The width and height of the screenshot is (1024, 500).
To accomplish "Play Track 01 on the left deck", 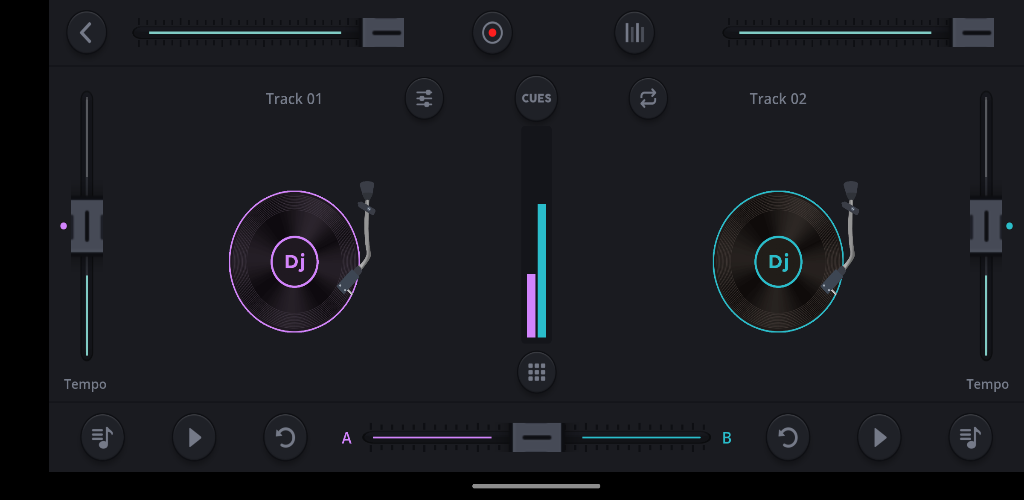I will (194, 437).
